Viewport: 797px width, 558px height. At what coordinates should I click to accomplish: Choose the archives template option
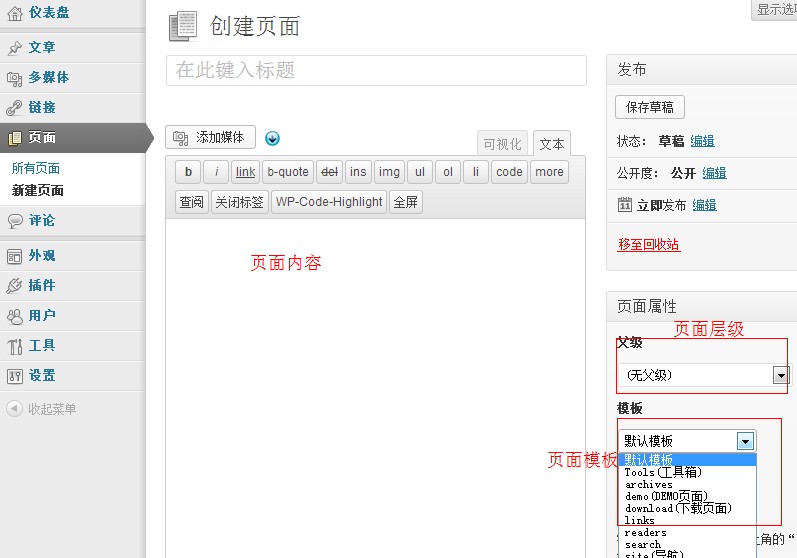tap(649, 484)
